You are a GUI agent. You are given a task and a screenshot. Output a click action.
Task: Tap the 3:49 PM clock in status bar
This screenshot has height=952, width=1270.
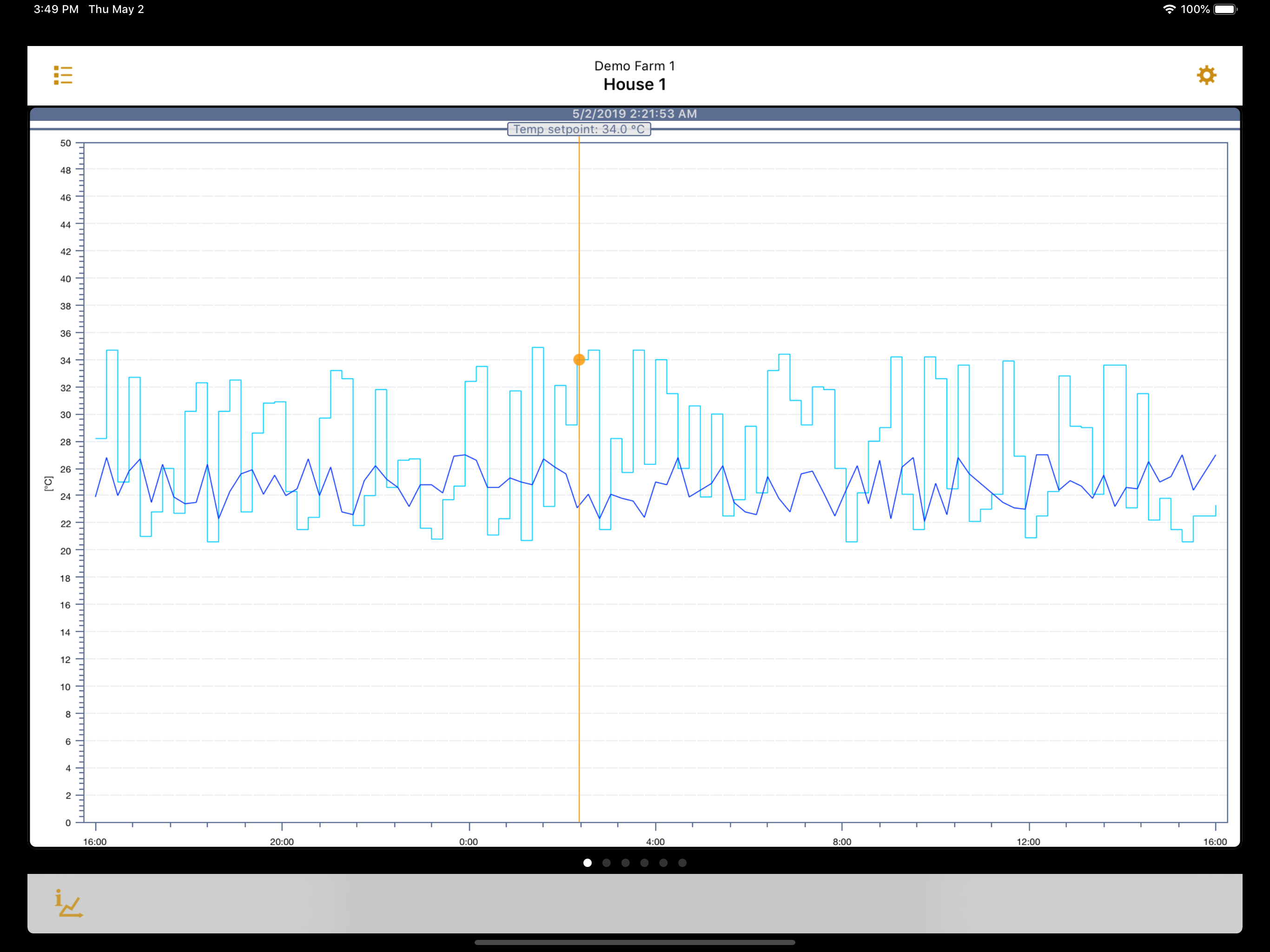(56, 9)
